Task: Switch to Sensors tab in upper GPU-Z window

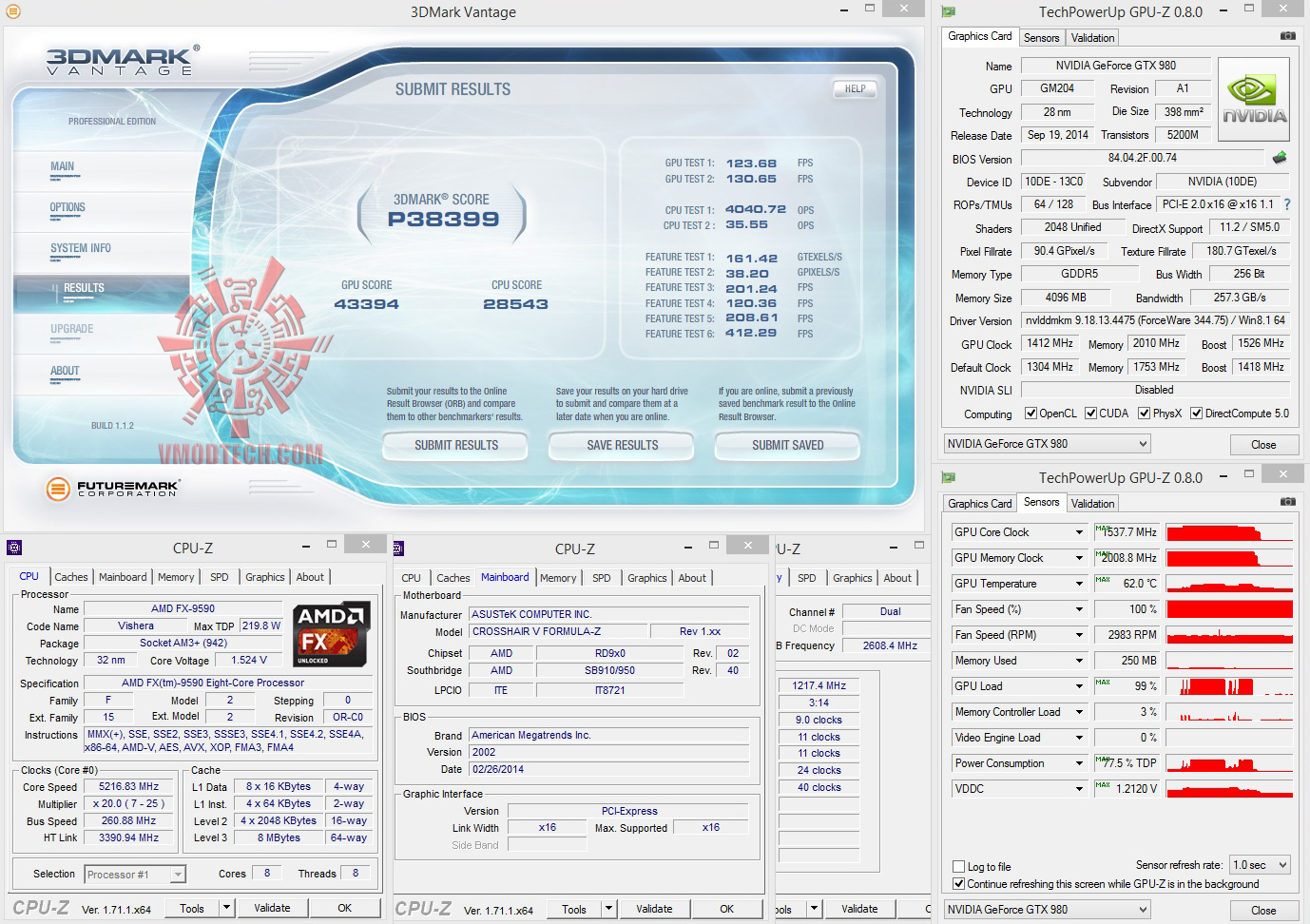Action: point(1041,38)
